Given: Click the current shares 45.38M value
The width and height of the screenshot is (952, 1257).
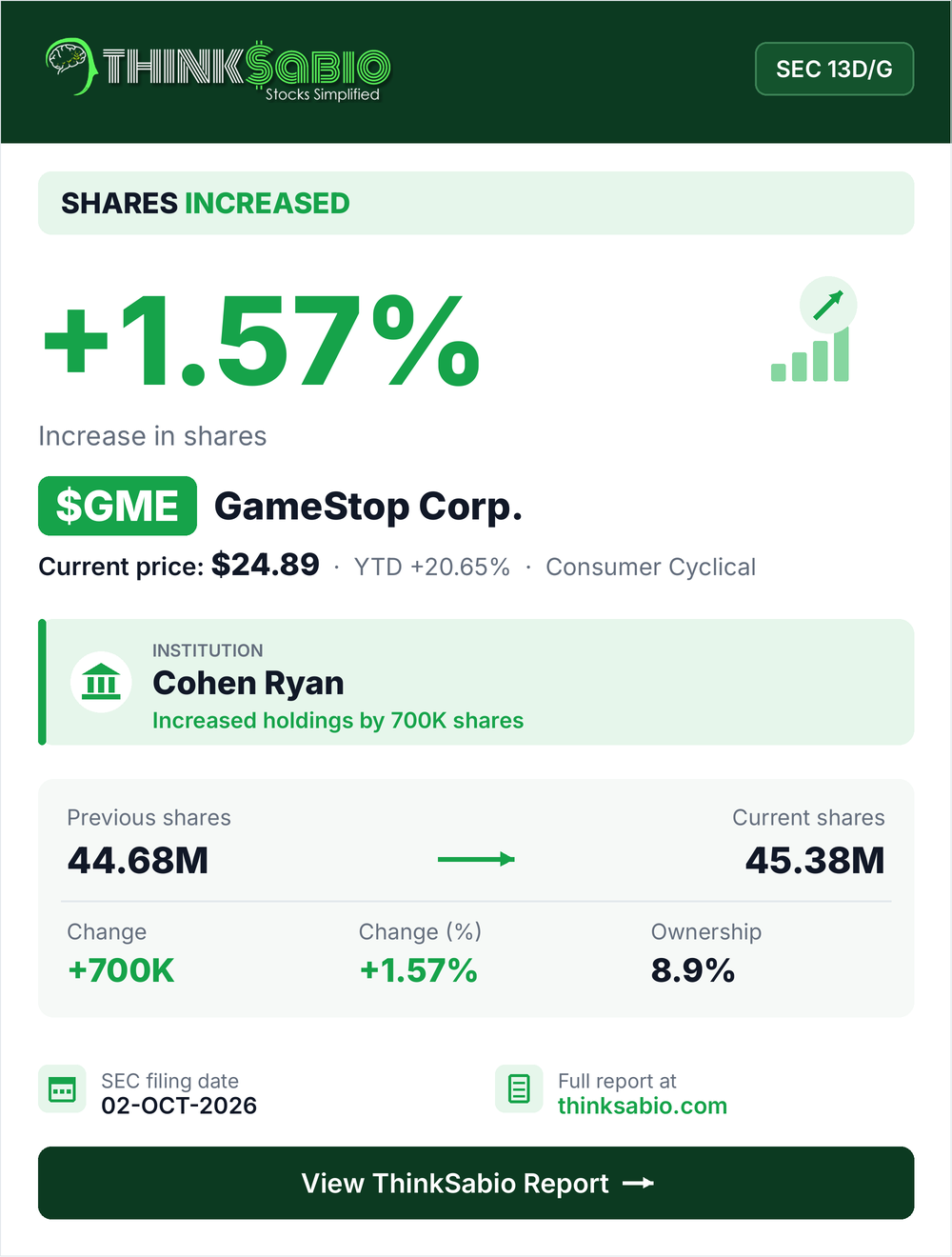Looking at the screenshot, I should (x=815, y=860).
